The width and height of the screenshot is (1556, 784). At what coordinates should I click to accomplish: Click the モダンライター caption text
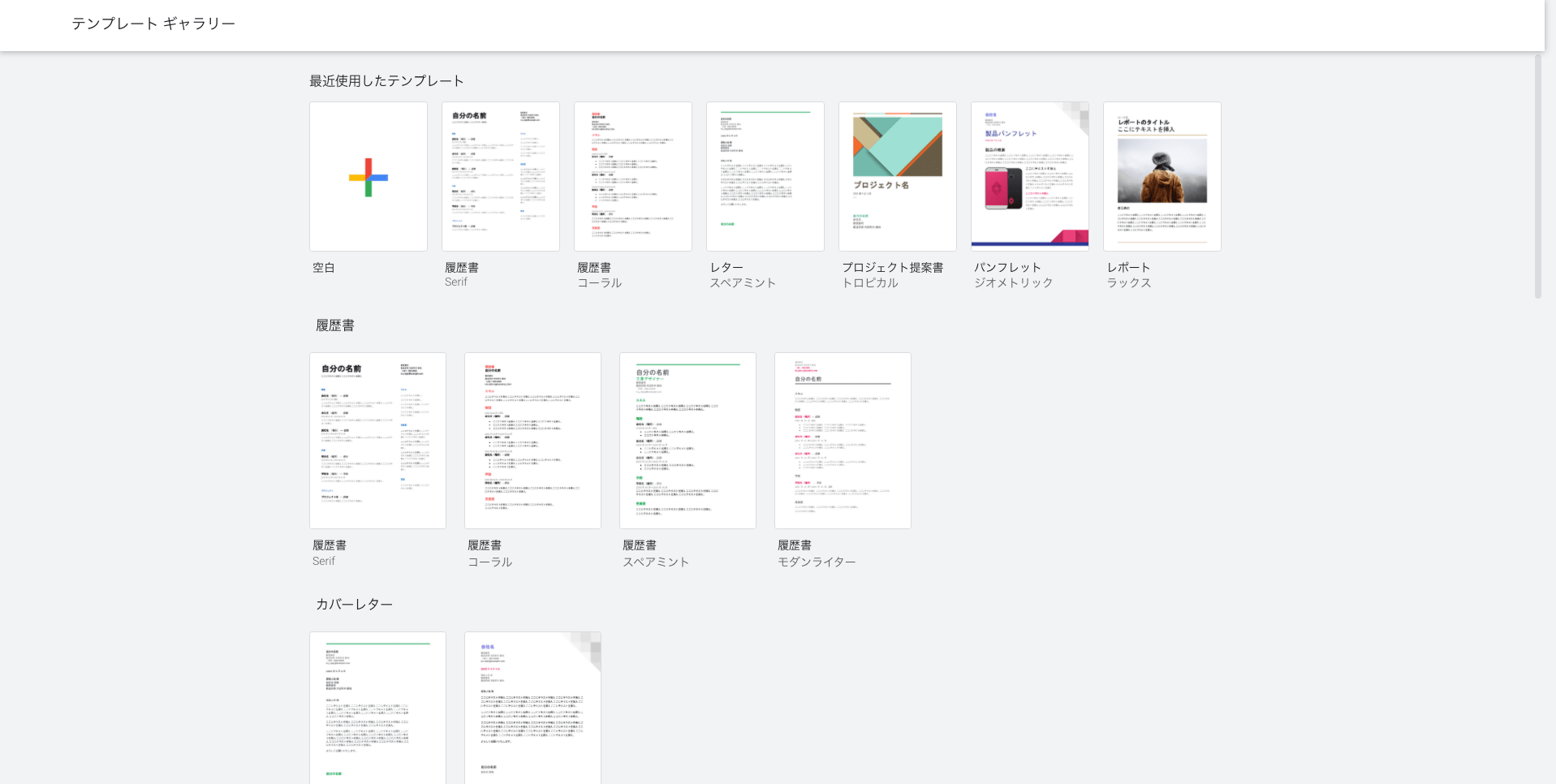(x=817, y=562)
